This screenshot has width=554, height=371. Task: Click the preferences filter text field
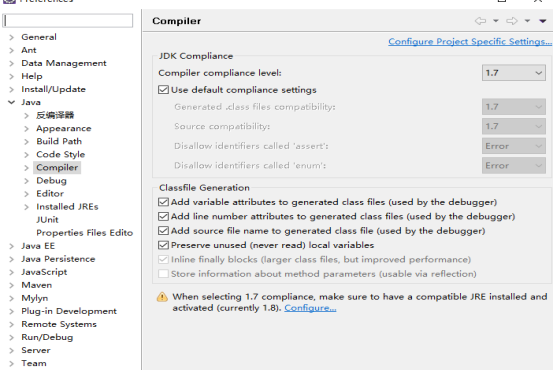coord(68,20)
